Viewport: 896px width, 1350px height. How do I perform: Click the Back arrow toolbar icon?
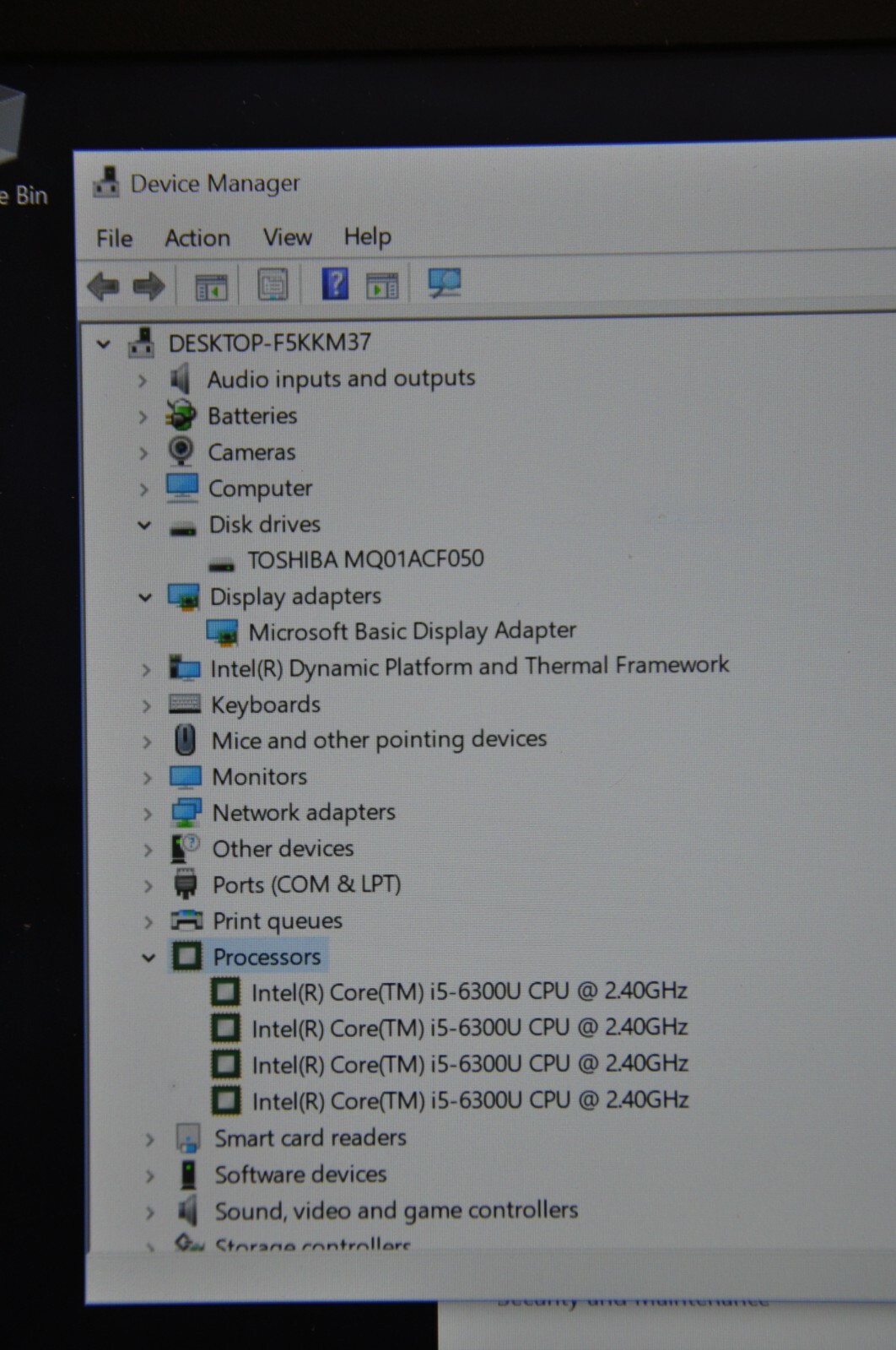(103, 287)
